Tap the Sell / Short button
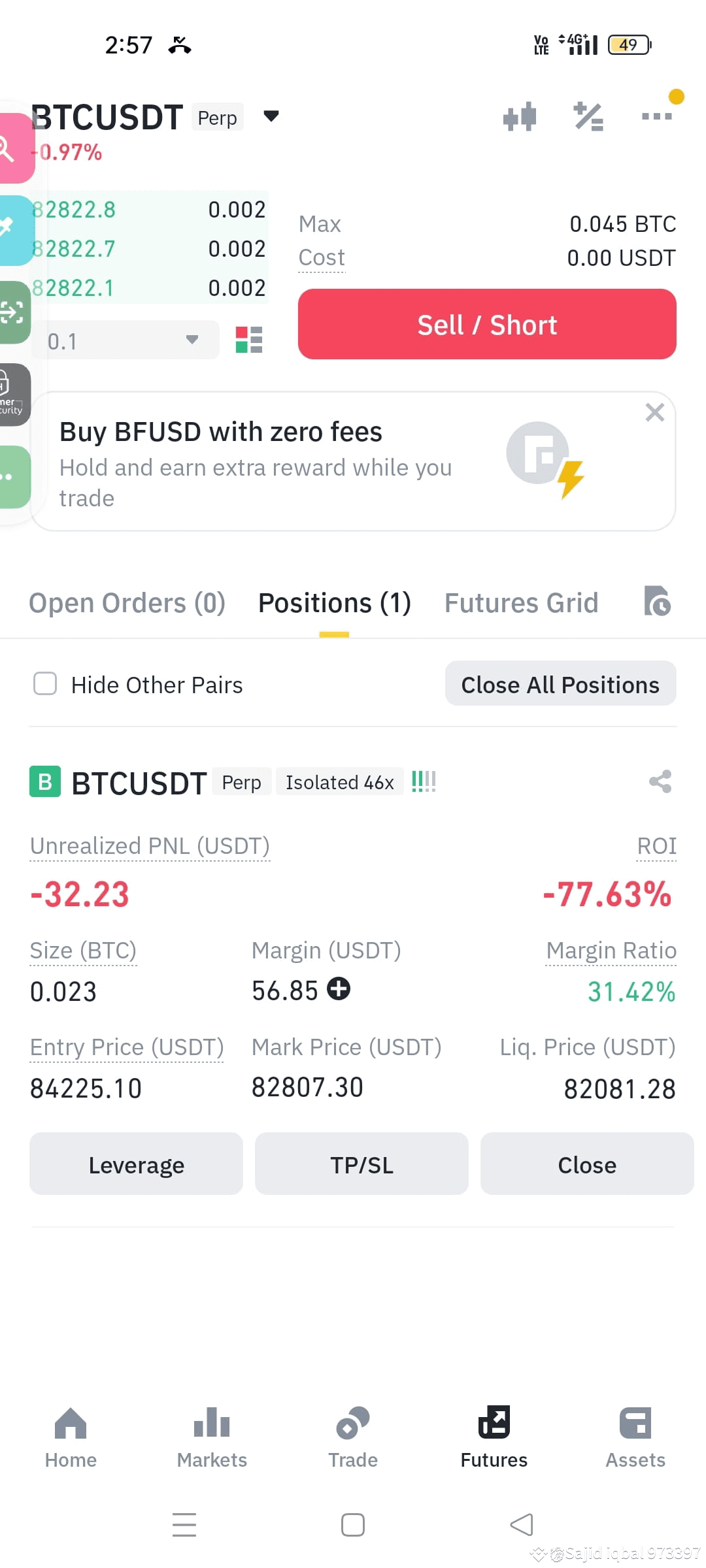Image resolution: width=706 pixels, height=1568 pixels. (487, 324)
